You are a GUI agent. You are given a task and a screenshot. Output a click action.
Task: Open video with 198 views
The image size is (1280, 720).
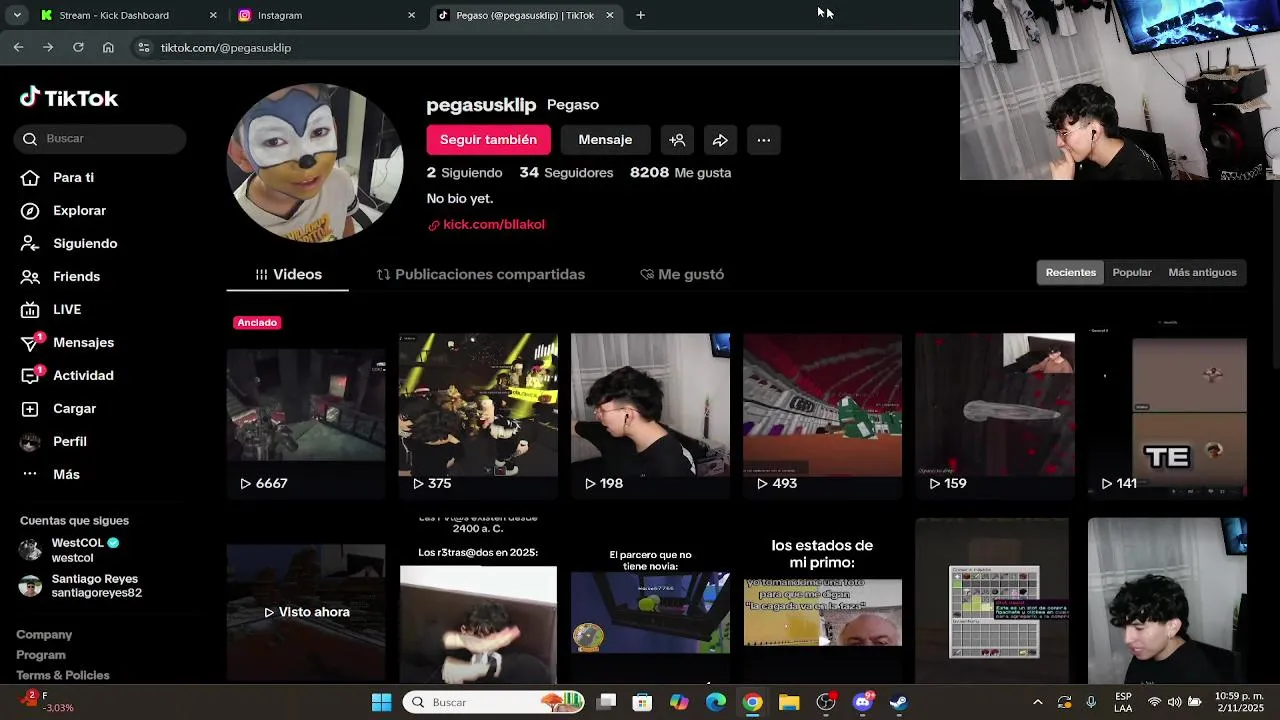(650, 406)
